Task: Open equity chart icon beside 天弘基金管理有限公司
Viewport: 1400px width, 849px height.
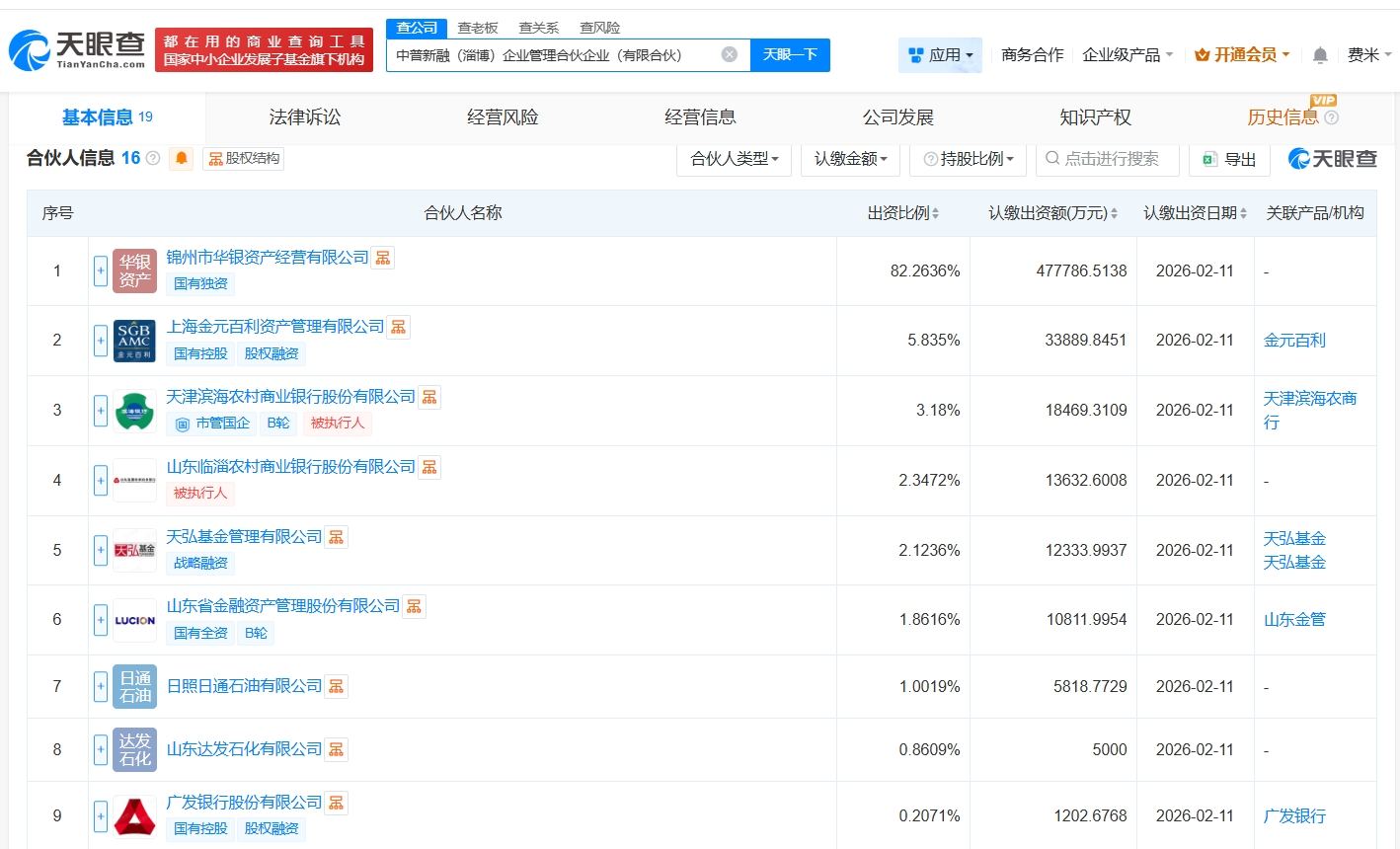Action: click(x=336, y=537)
